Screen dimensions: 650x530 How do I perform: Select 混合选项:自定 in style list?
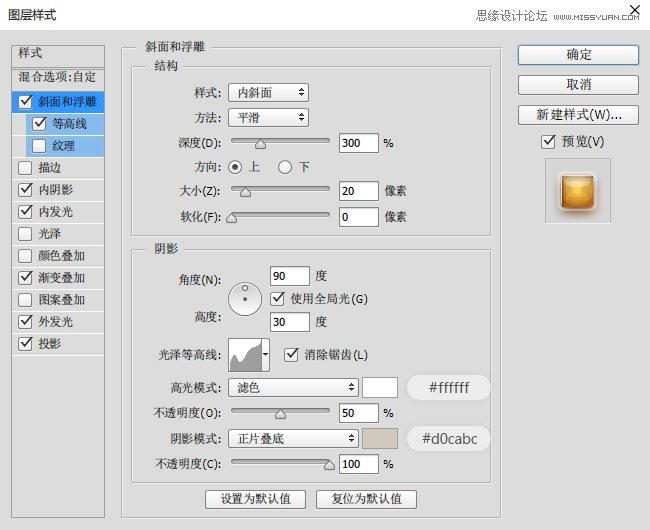click(58, 77)
